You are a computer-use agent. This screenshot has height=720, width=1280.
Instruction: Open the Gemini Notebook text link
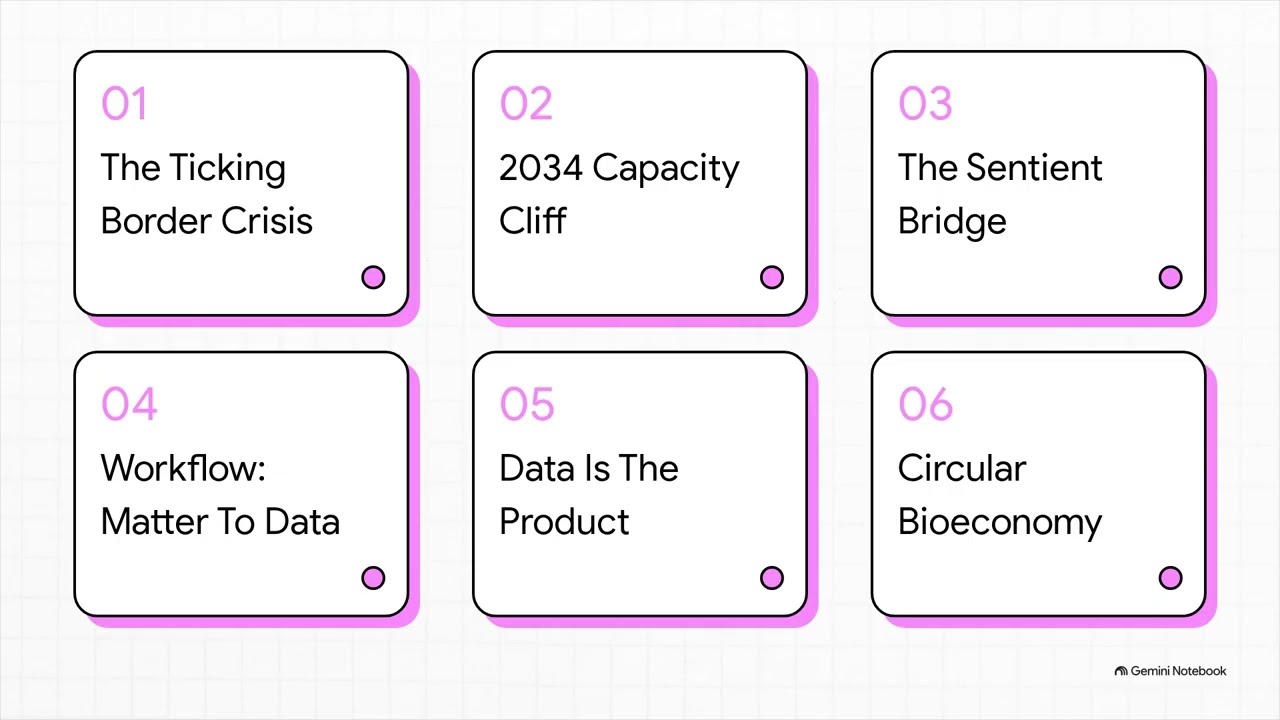pos(1178,671)
